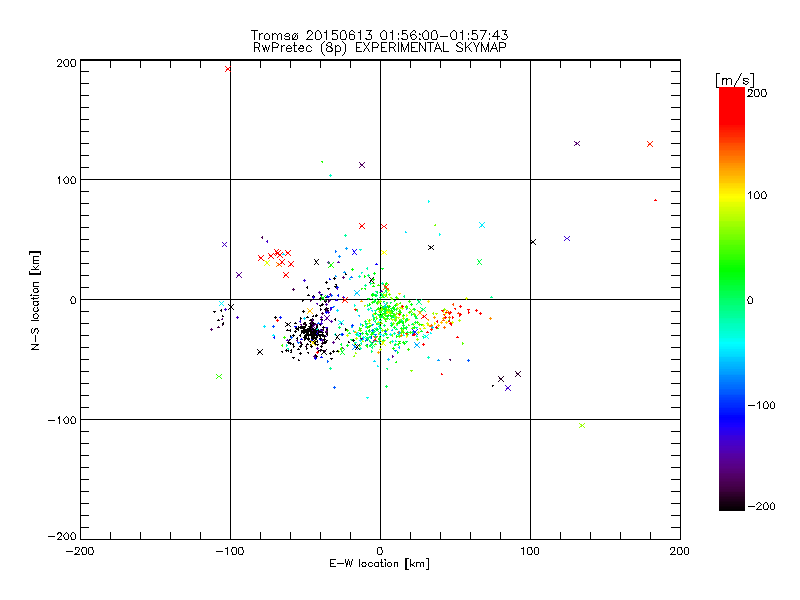Click the colorbar tick label '-100'

pyautogui.click(x=761, y=405)
